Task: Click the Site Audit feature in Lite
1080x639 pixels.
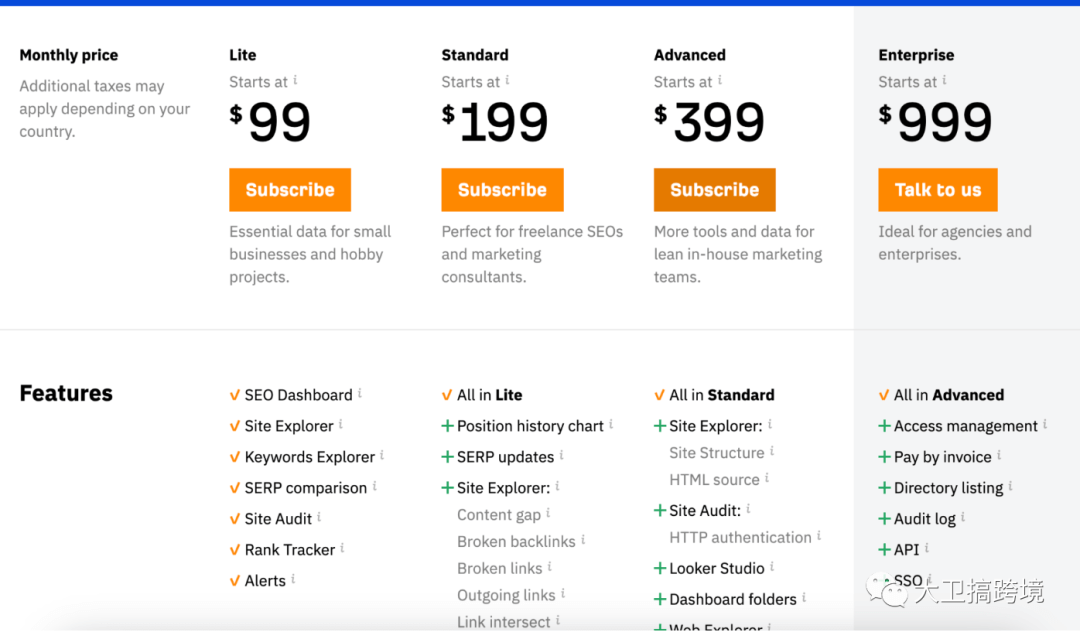Action: [x=278, y=518]
